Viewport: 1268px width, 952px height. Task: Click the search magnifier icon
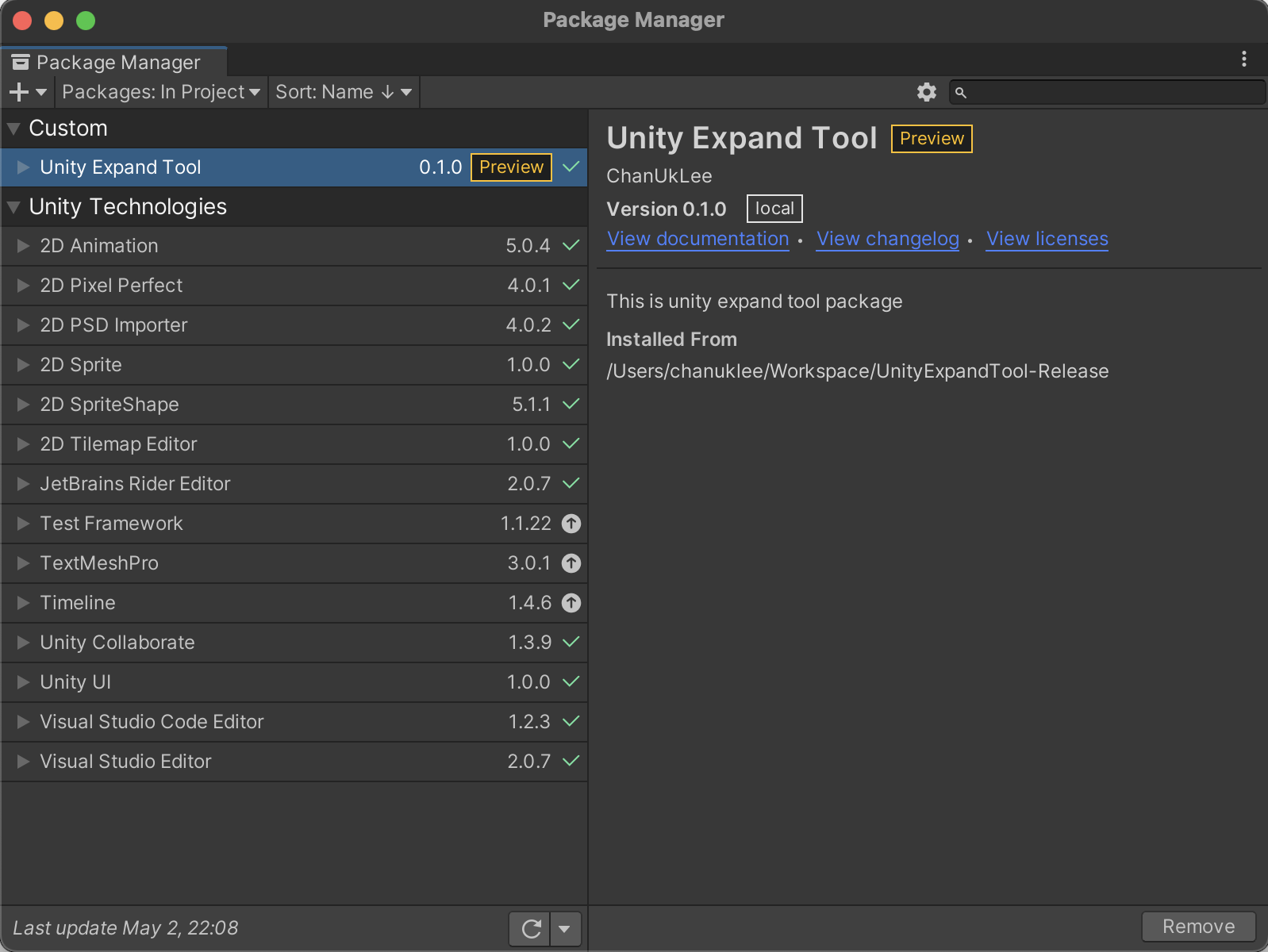960,93
